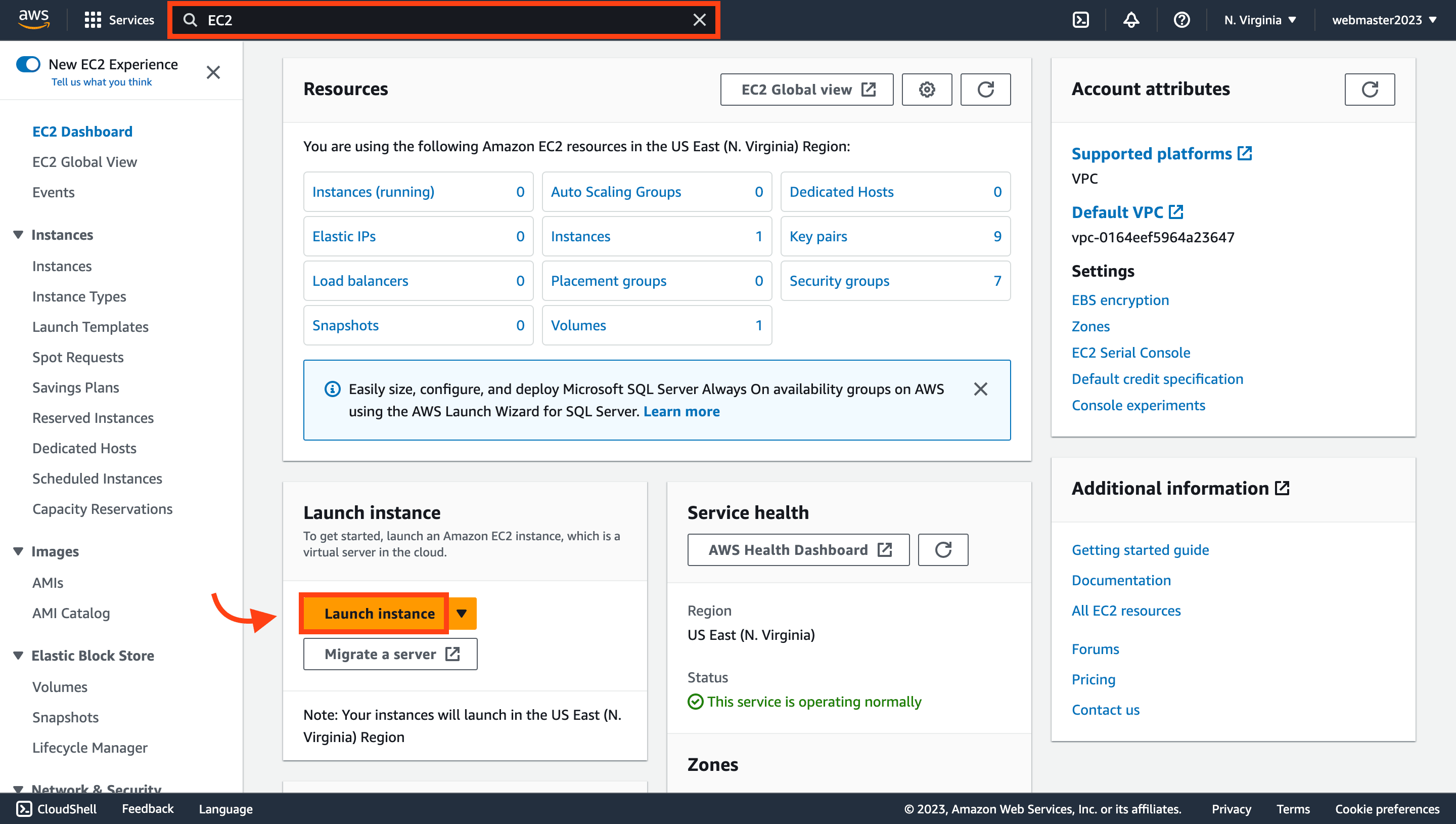Open the webmaster2023 account menu
This screenshot has height=824, width=1456.
1384,20
